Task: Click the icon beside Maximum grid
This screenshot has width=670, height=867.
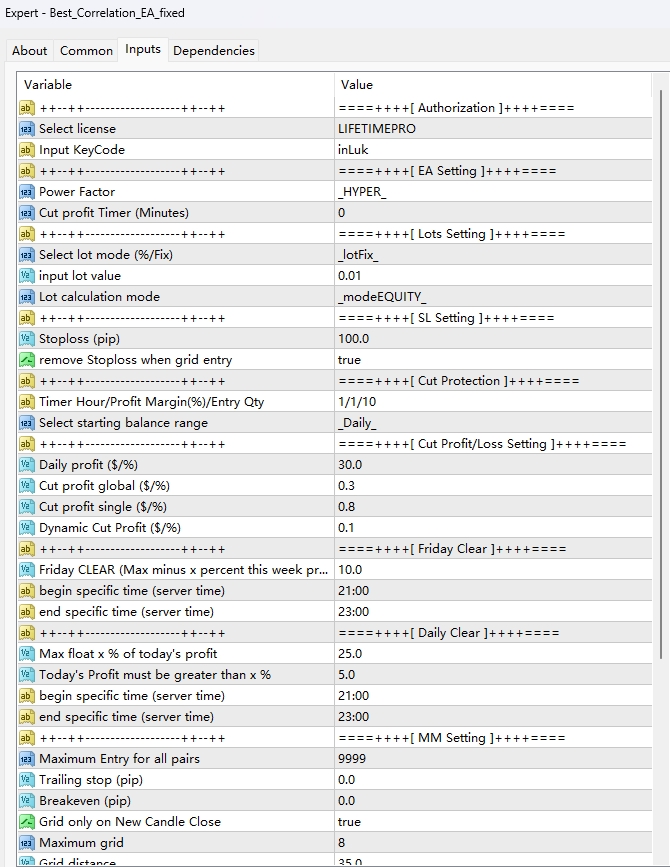Action: pyautogui.click(x=27, y=843)
